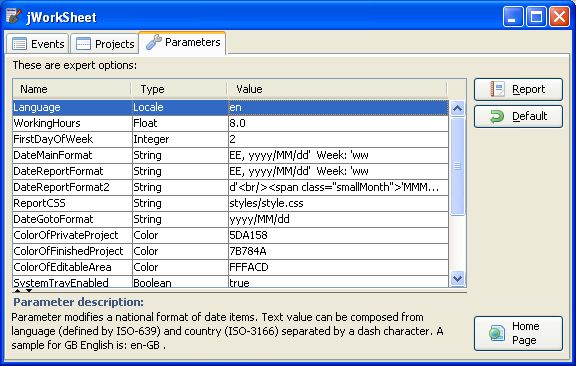
Task: Collapse split pane using the up triangle
Action: click(x=17, y=291)
